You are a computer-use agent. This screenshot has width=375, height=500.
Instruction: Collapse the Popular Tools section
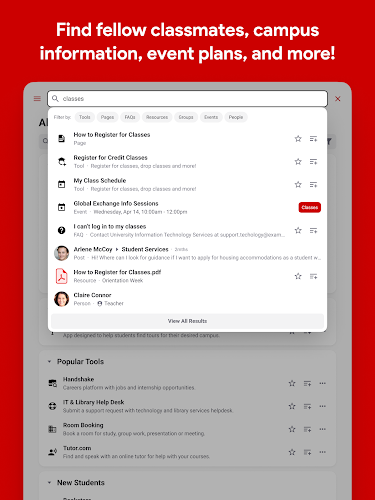click(49, 362)
